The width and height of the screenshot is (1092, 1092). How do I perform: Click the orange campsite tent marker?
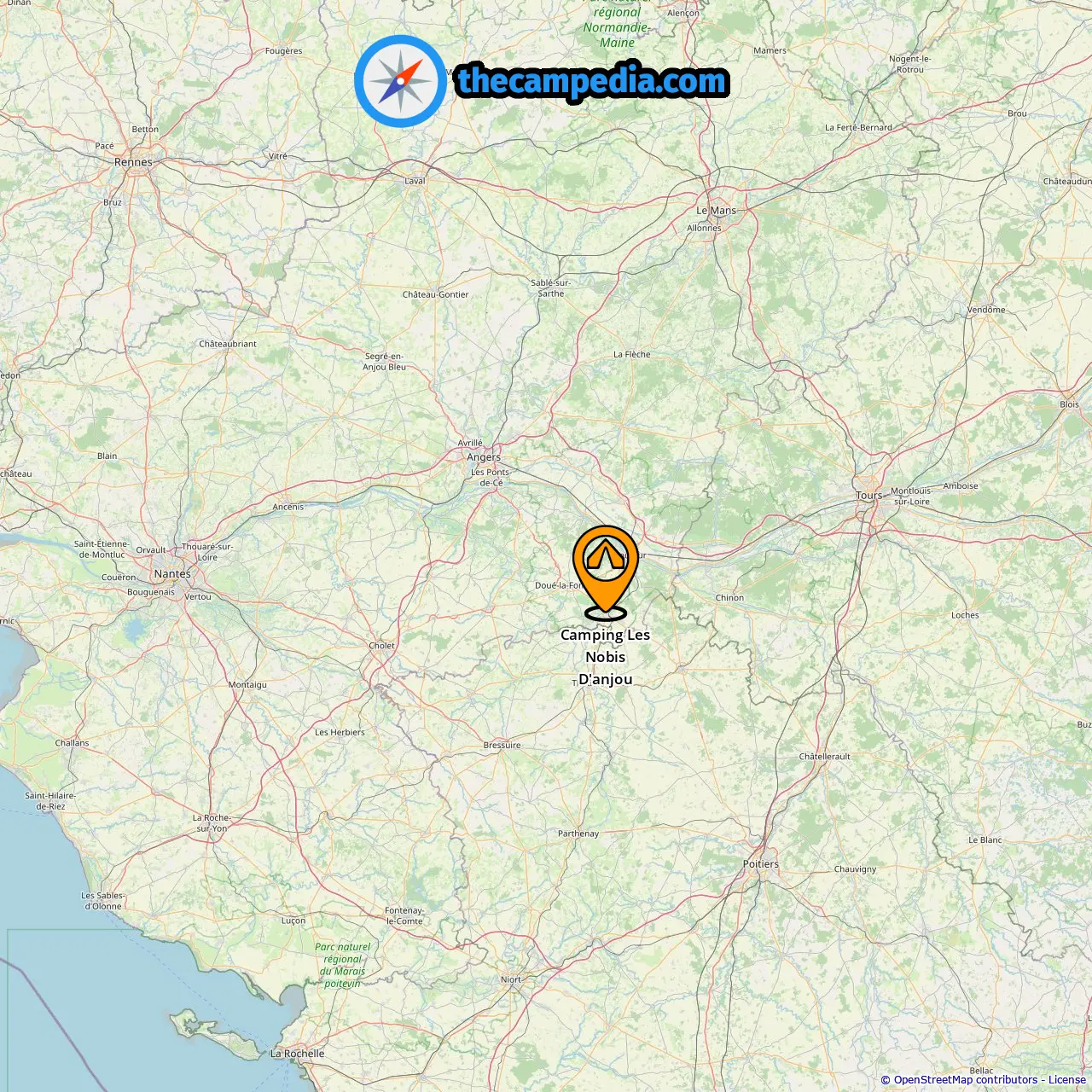[606, 572]
